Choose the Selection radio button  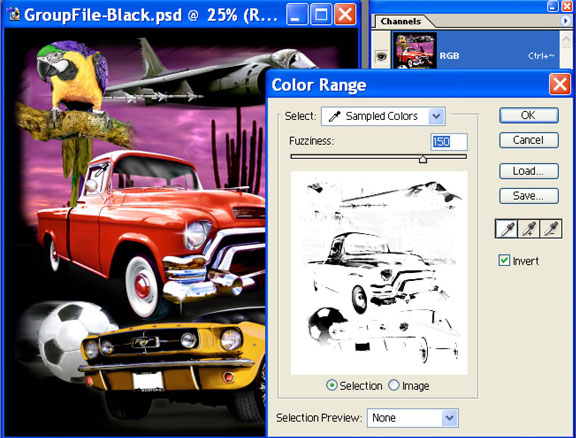click(x=331, y=385)
